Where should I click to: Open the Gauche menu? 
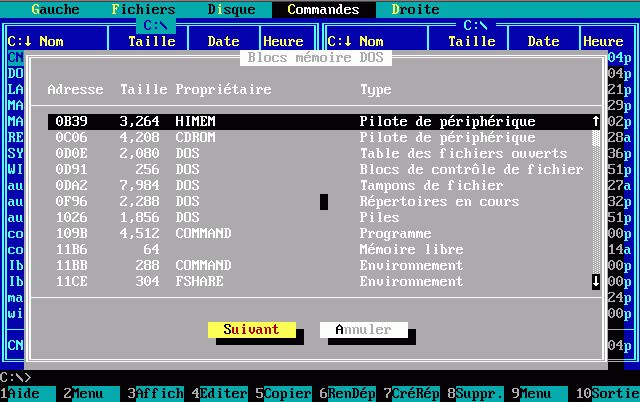tap(55, 9)
